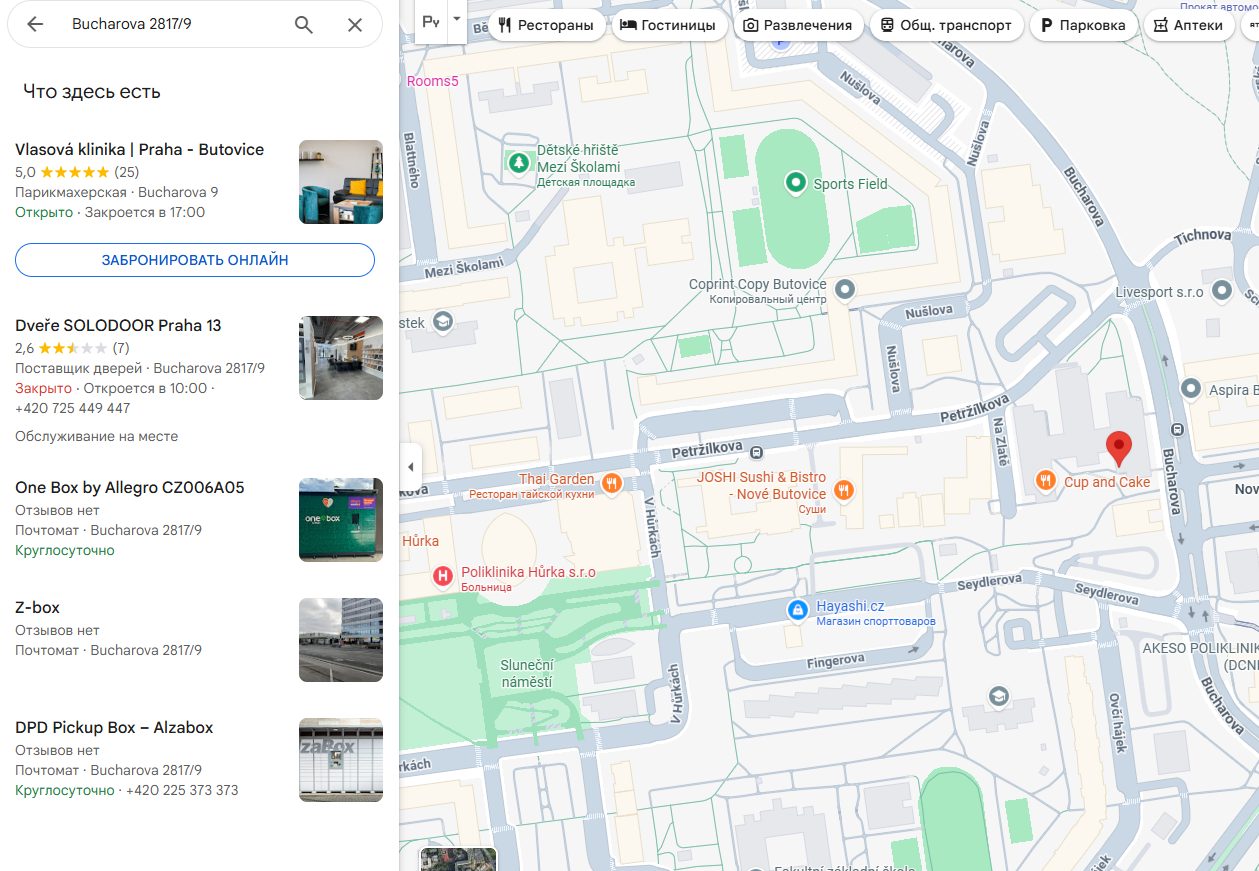Select the Cup and Cake restaurant pin
The width and height of the screenshot is (1259, 871).
click(1046, 481)
